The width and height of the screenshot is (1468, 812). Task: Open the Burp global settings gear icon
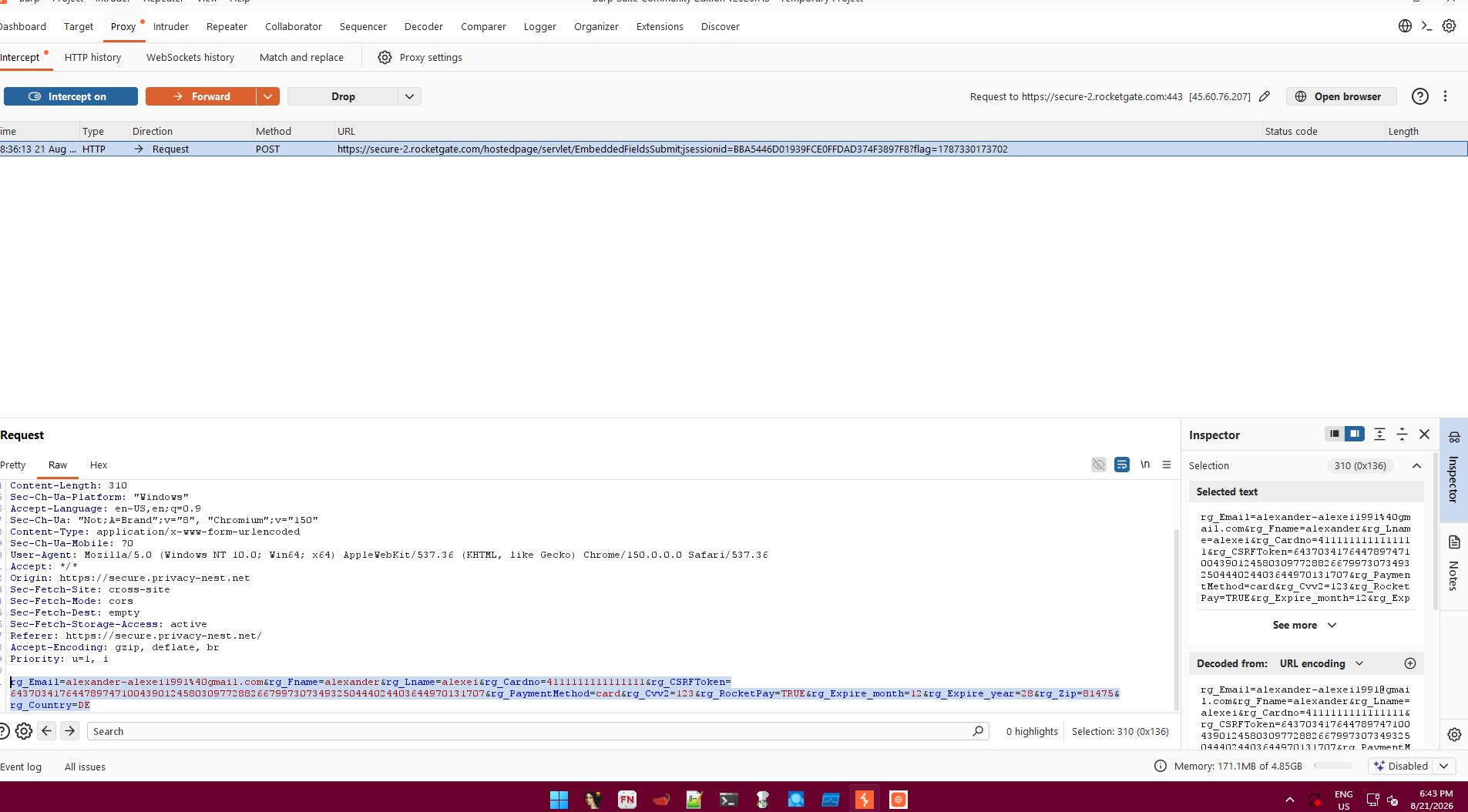[1449, 26]
